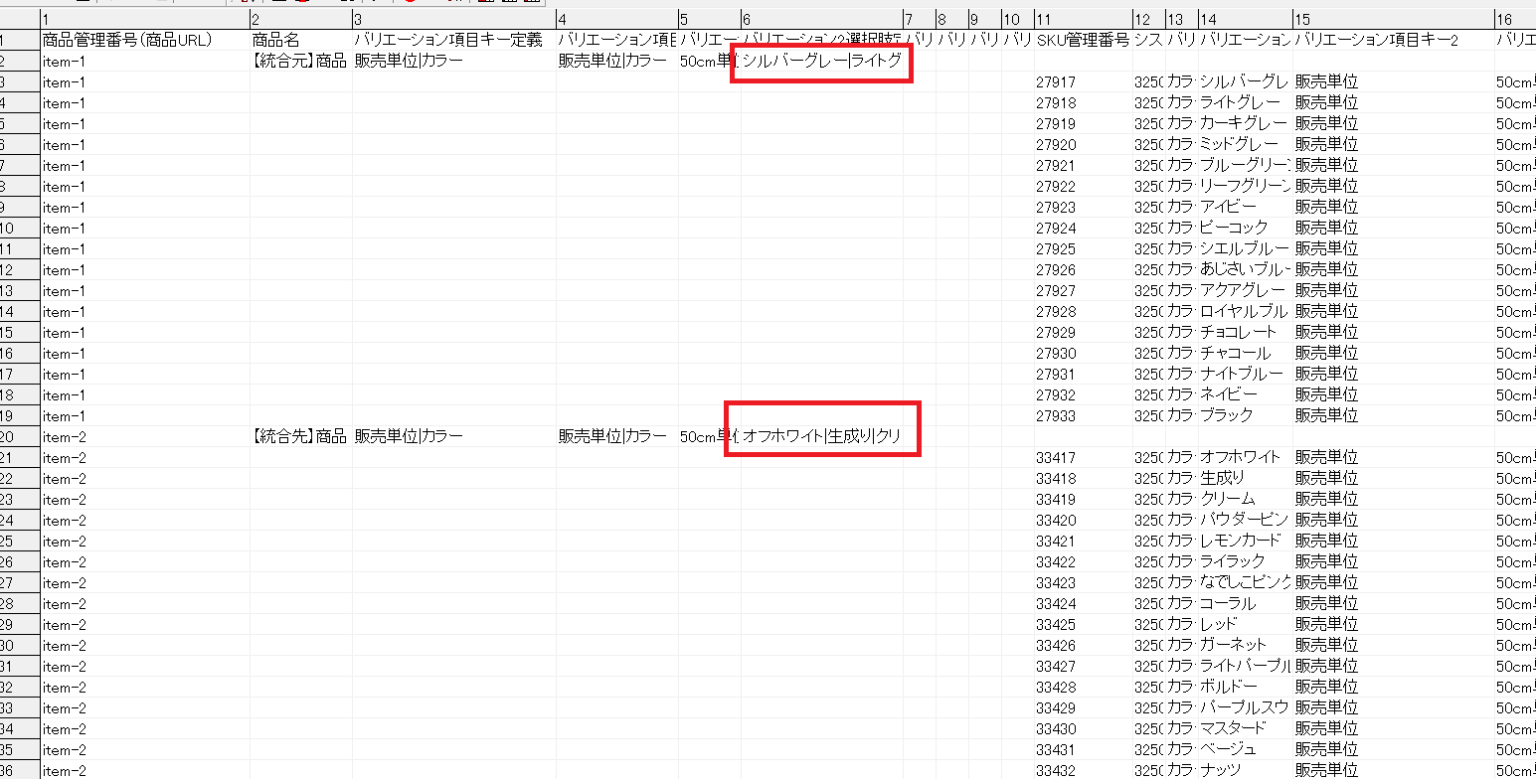Click the チョコレート color cell

[1243, 332]
